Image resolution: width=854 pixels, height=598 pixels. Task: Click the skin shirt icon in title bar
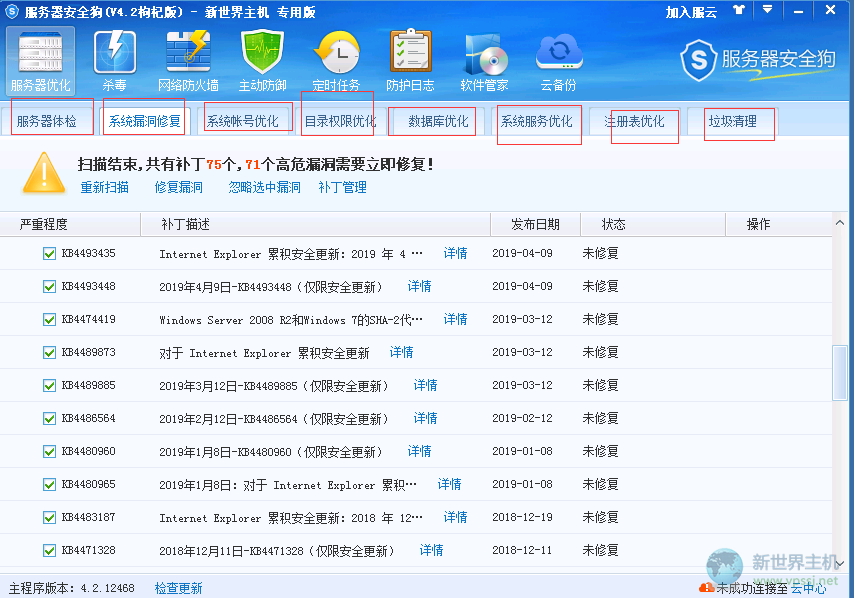pos(739,10)
